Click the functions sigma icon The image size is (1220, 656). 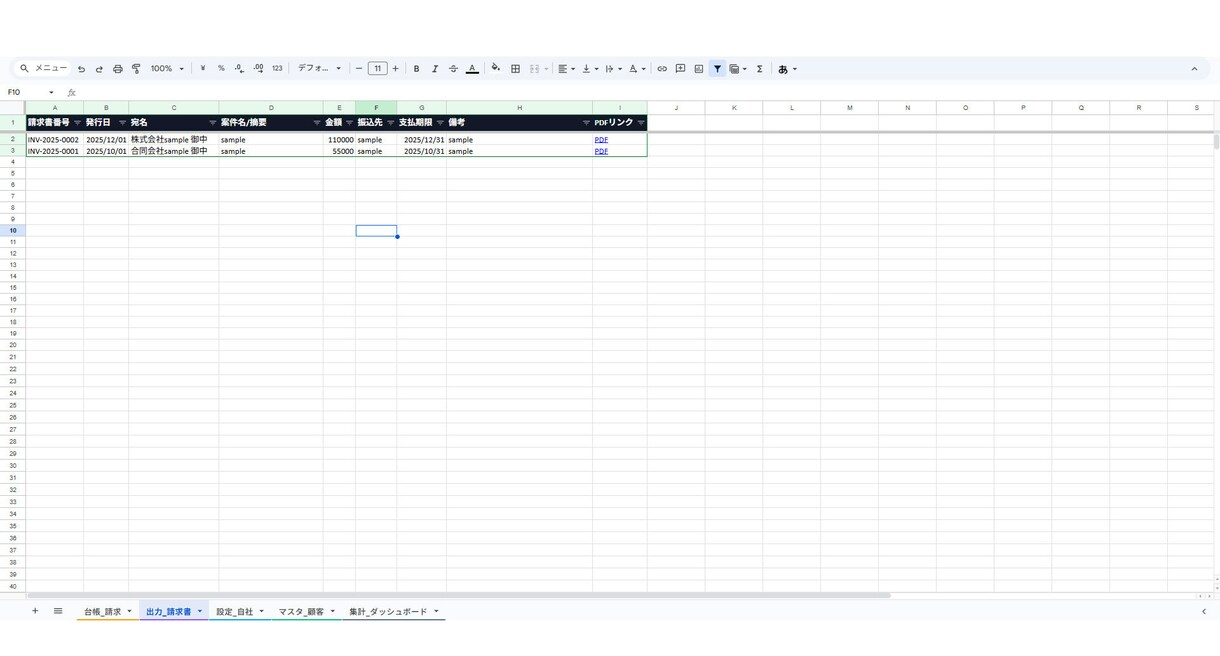759,69
